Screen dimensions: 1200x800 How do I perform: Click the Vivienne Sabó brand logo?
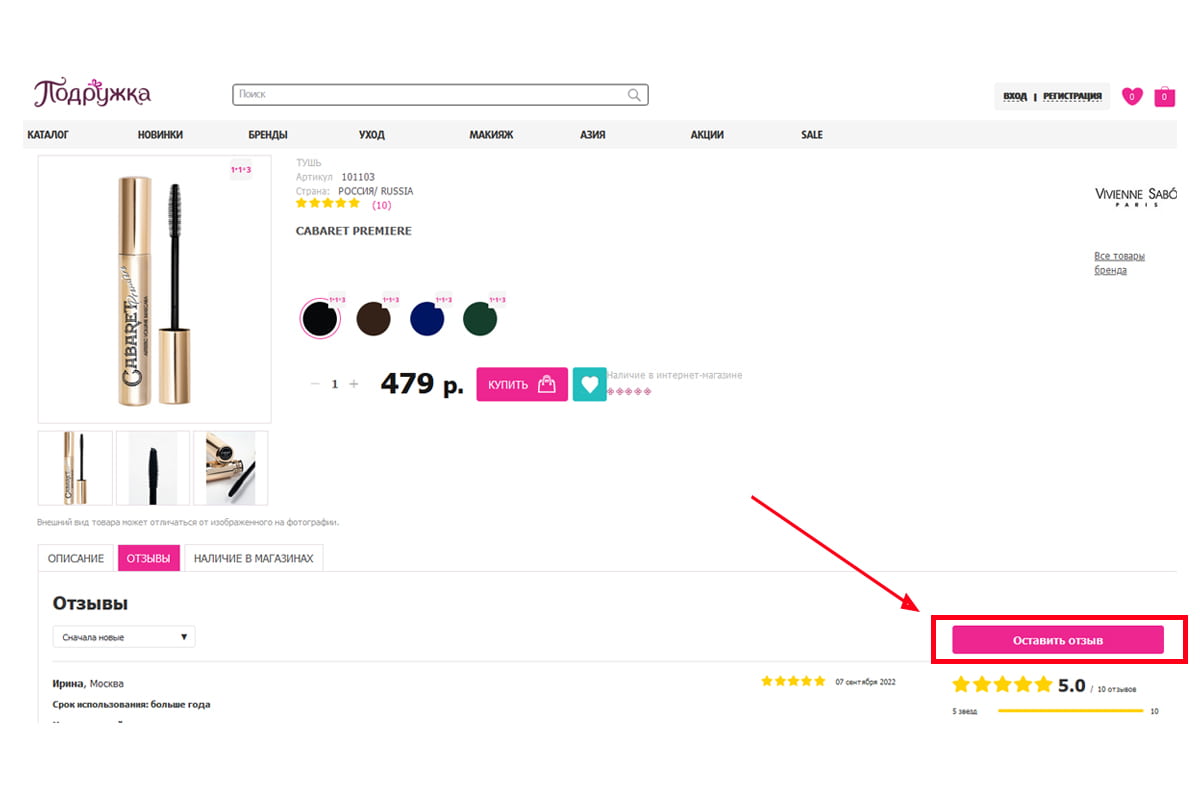(1135, 195)
